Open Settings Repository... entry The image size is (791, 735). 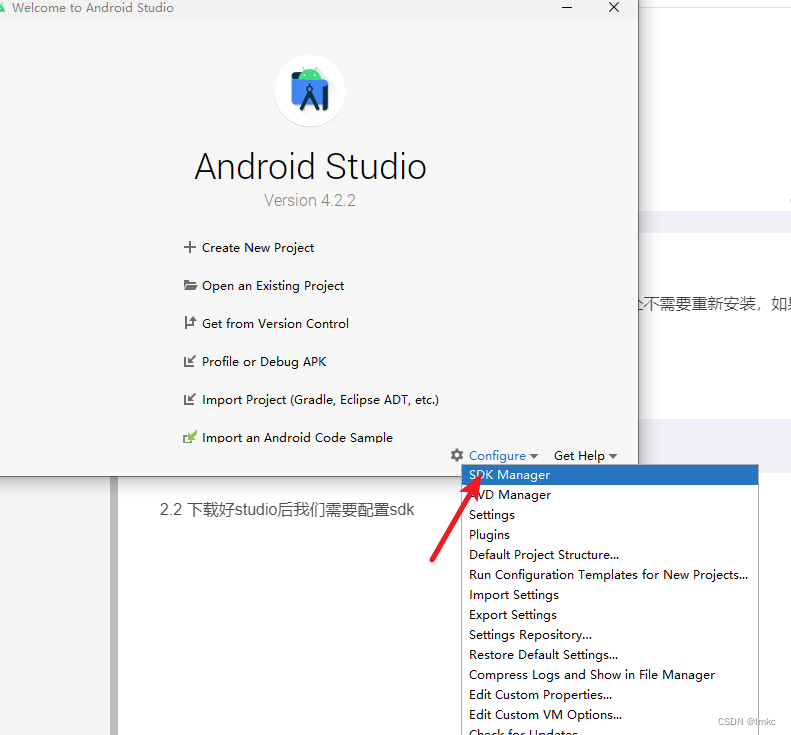pos(610,635)
